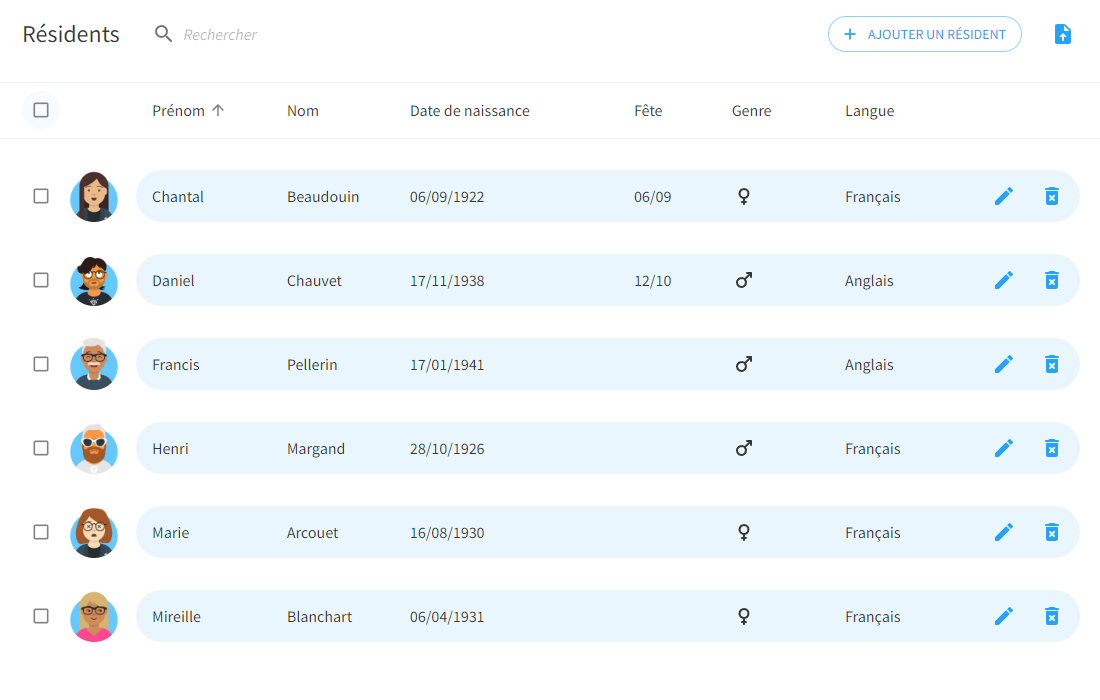Select the checkbox for the Henri row
1100x700 pixels.
click(41, 448)
